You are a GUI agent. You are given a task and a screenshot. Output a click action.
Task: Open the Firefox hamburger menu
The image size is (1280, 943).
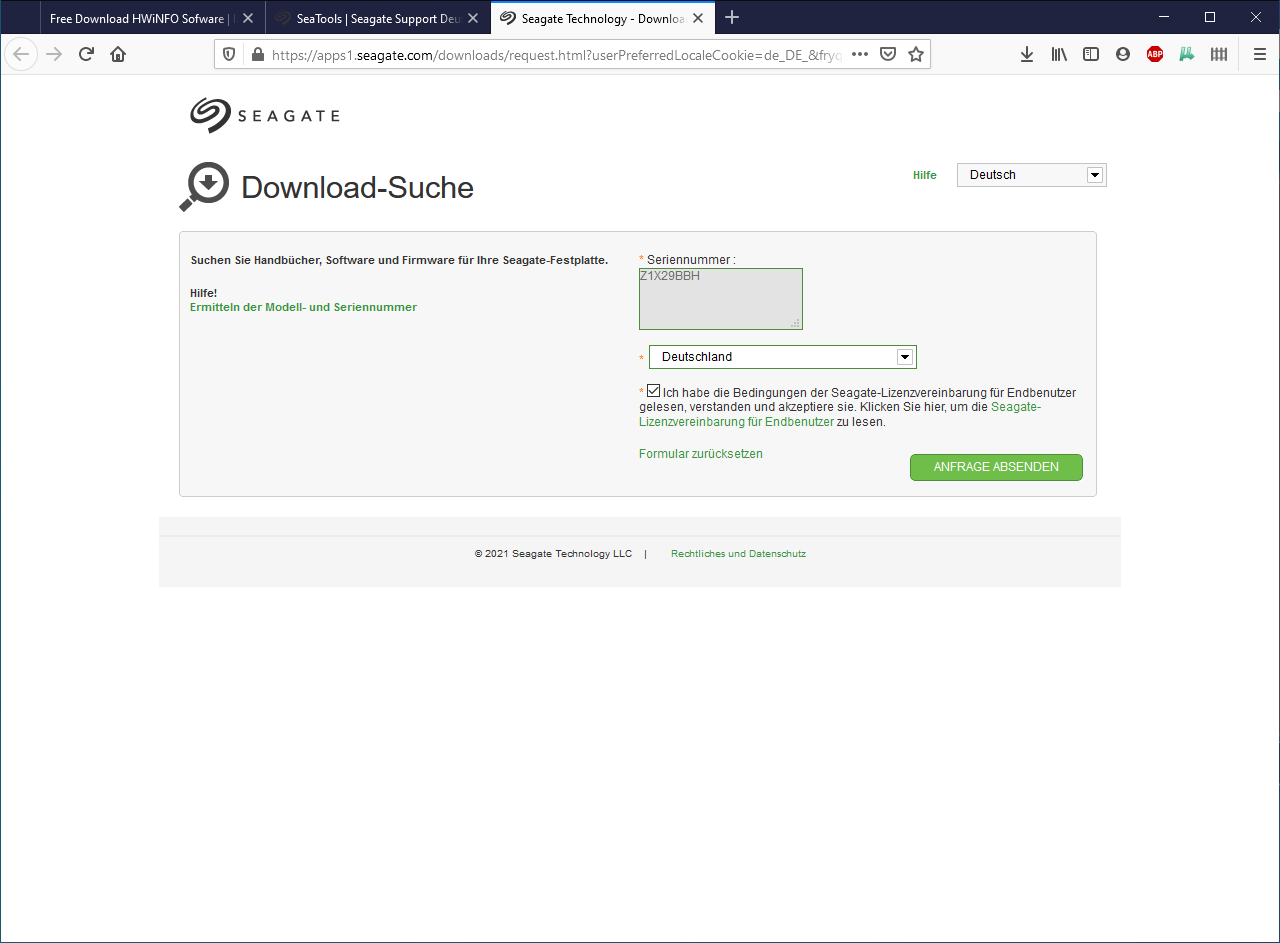coord(1259,54)
